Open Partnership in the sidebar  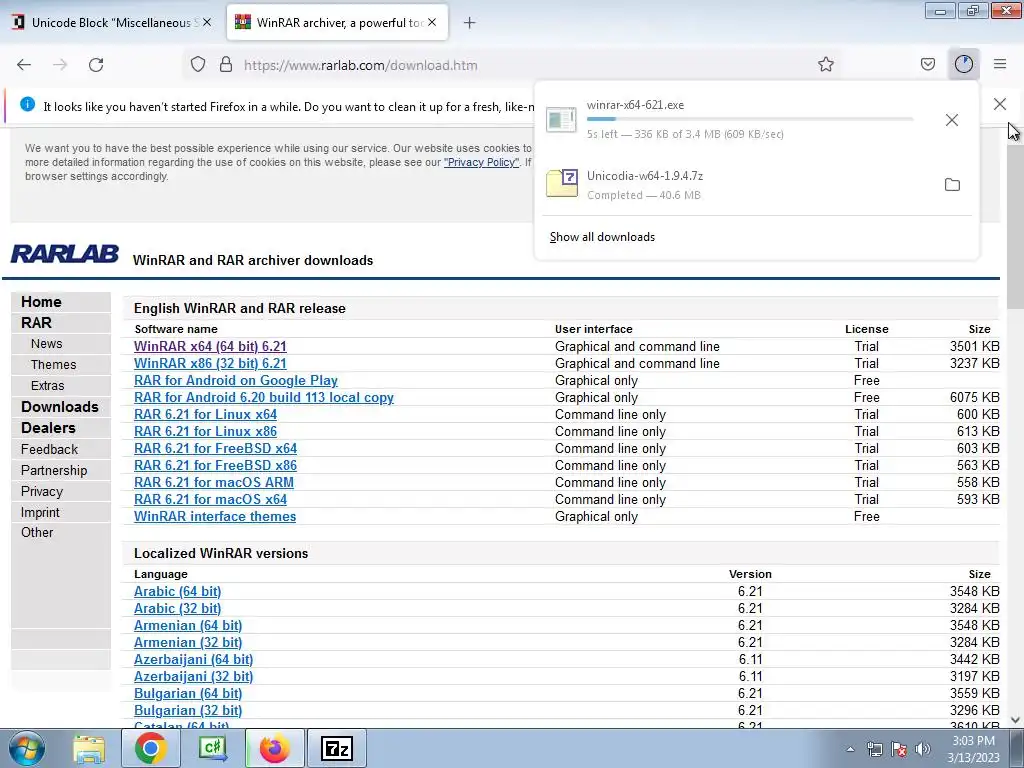pos(54,470)
